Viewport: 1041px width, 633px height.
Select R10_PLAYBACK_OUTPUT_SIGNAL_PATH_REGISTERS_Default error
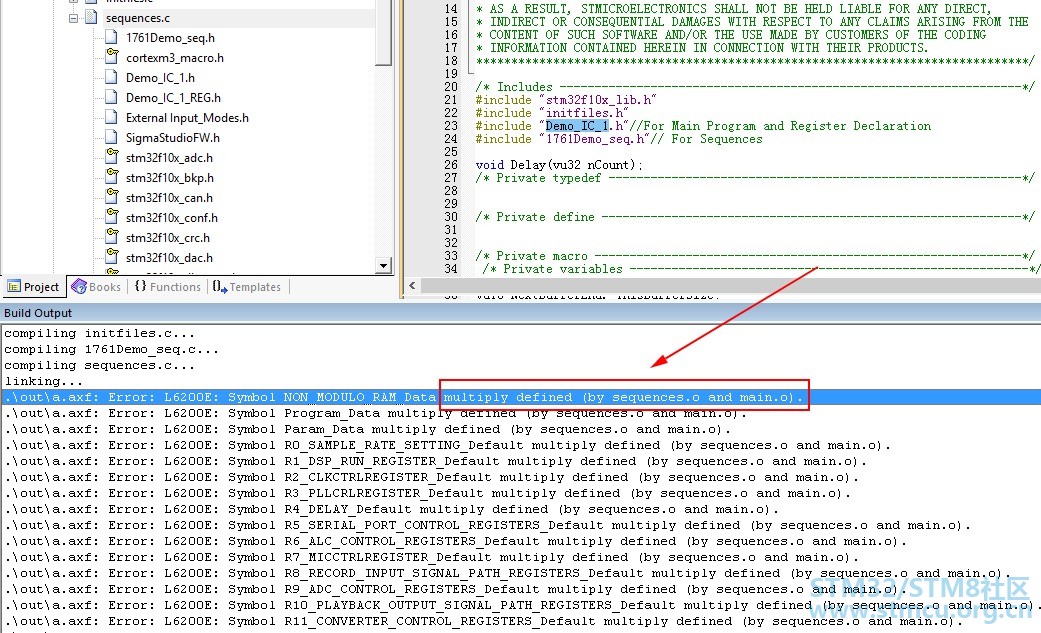(520, 604)
